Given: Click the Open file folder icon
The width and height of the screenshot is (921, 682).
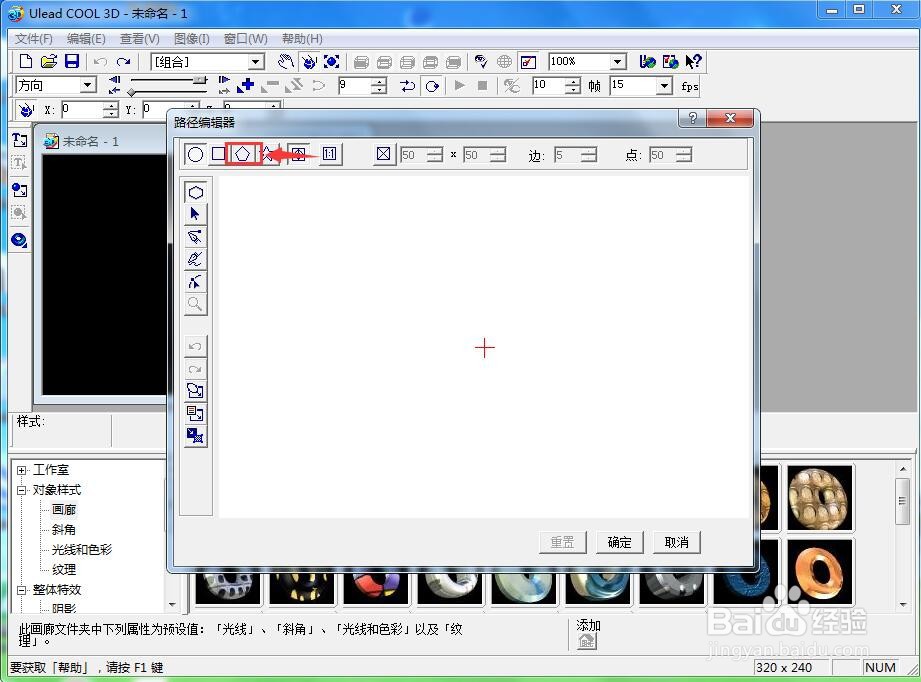Looking at the screenshot, I should tap(49, 62).
